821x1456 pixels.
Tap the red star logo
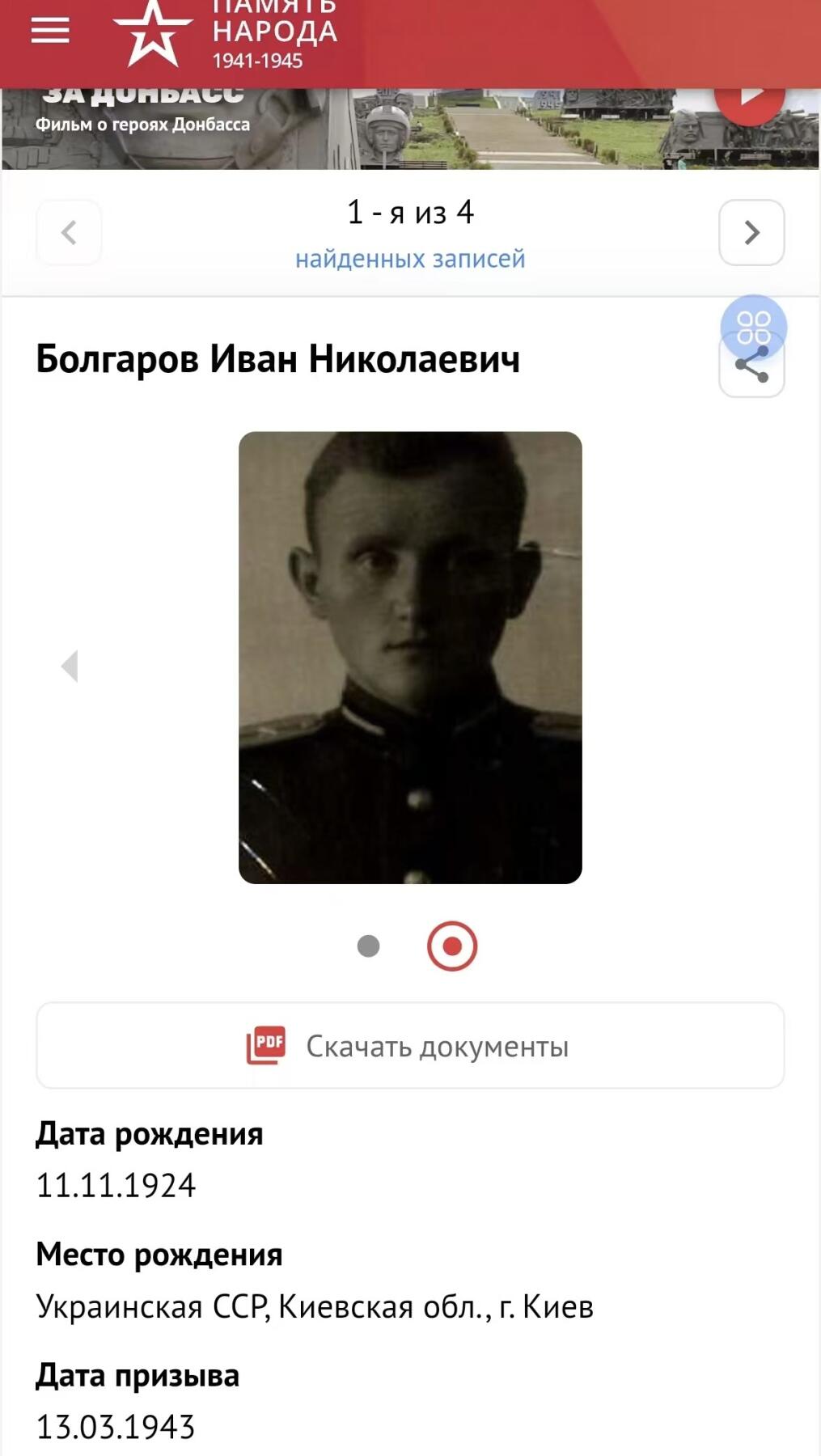(x=152, y=32)
